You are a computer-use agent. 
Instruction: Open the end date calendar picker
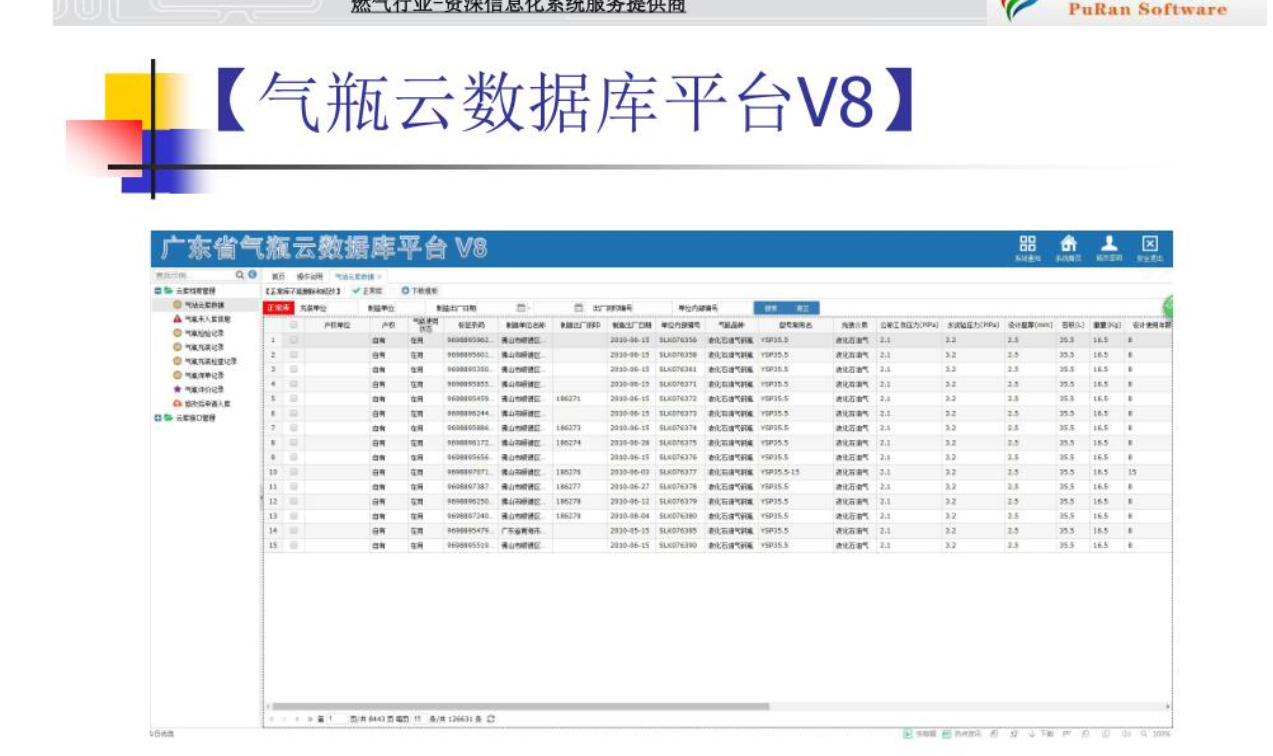pos(578,308)
